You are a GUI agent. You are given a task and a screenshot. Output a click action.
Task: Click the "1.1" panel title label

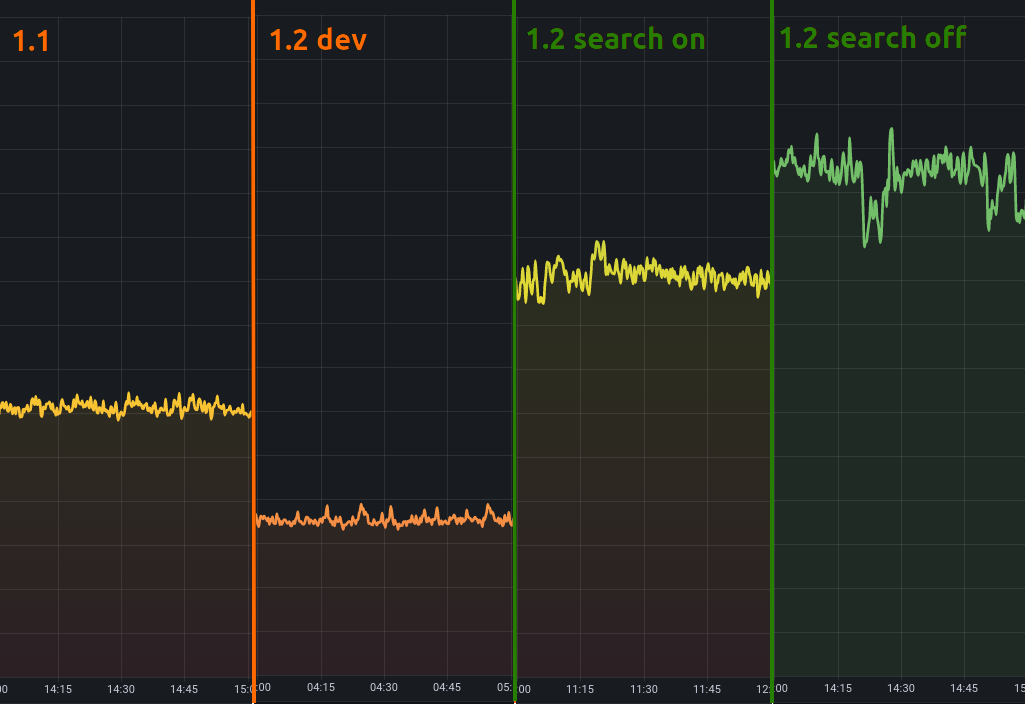tap(31, 41)
